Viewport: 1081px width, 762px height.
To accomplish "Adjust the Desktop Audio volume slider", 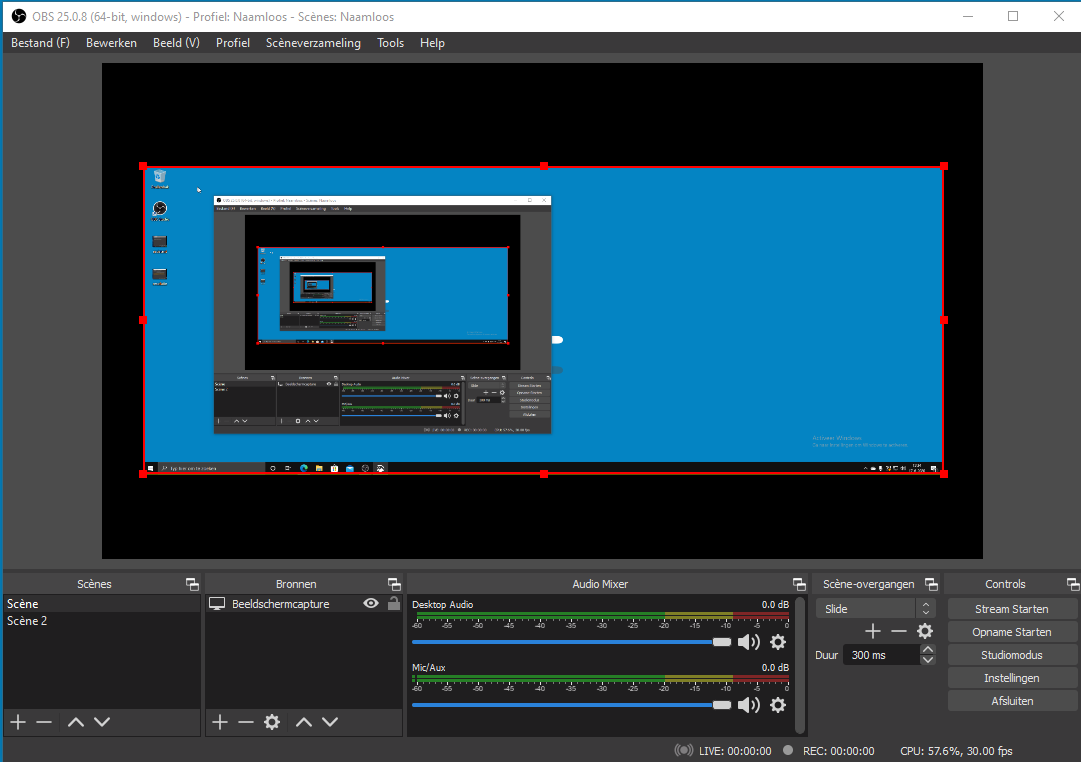I will click(x=571, y=642).
